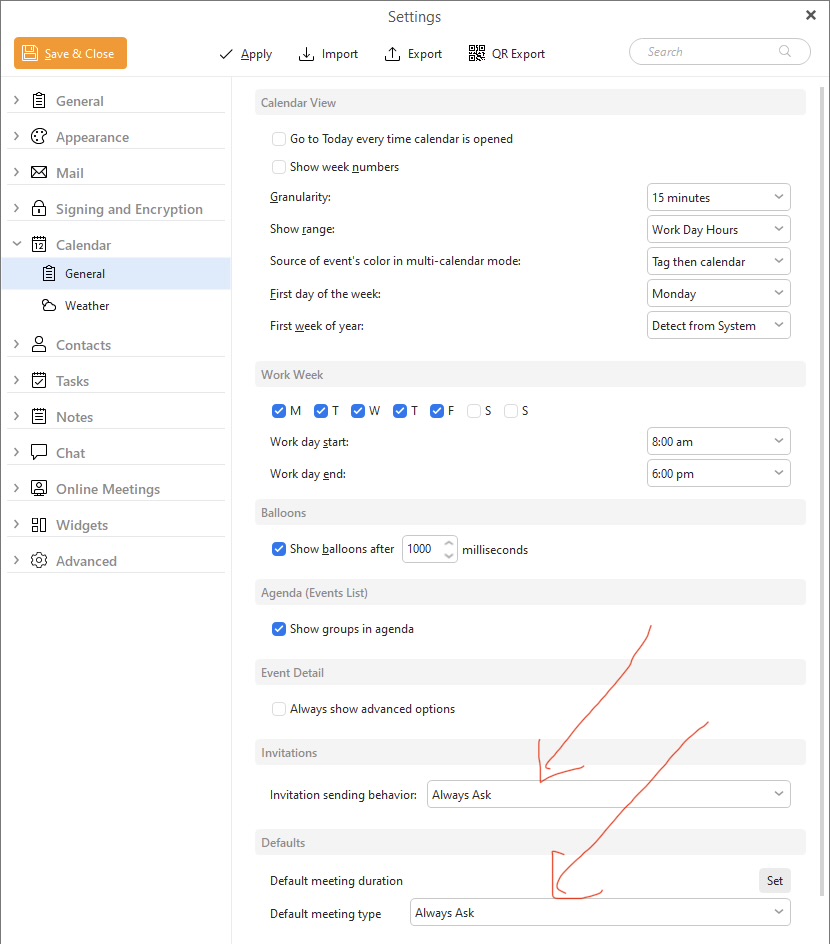
Task: Select the Tasks settings category
Action: coord(72,381)
